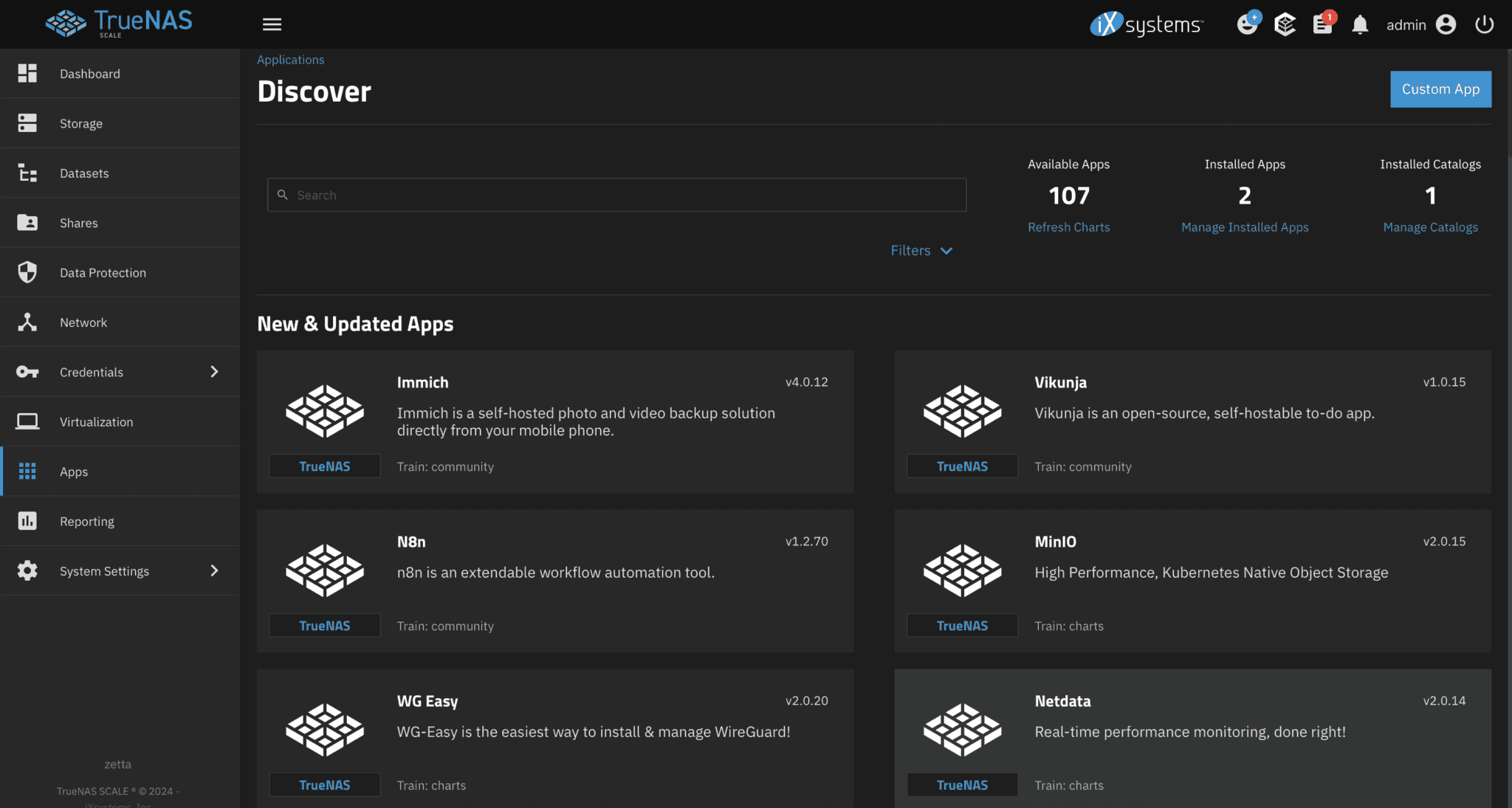The height and width of the screenshot is (808, 1512).
Task: Click the iXsystems logo
Action: 1147,24
